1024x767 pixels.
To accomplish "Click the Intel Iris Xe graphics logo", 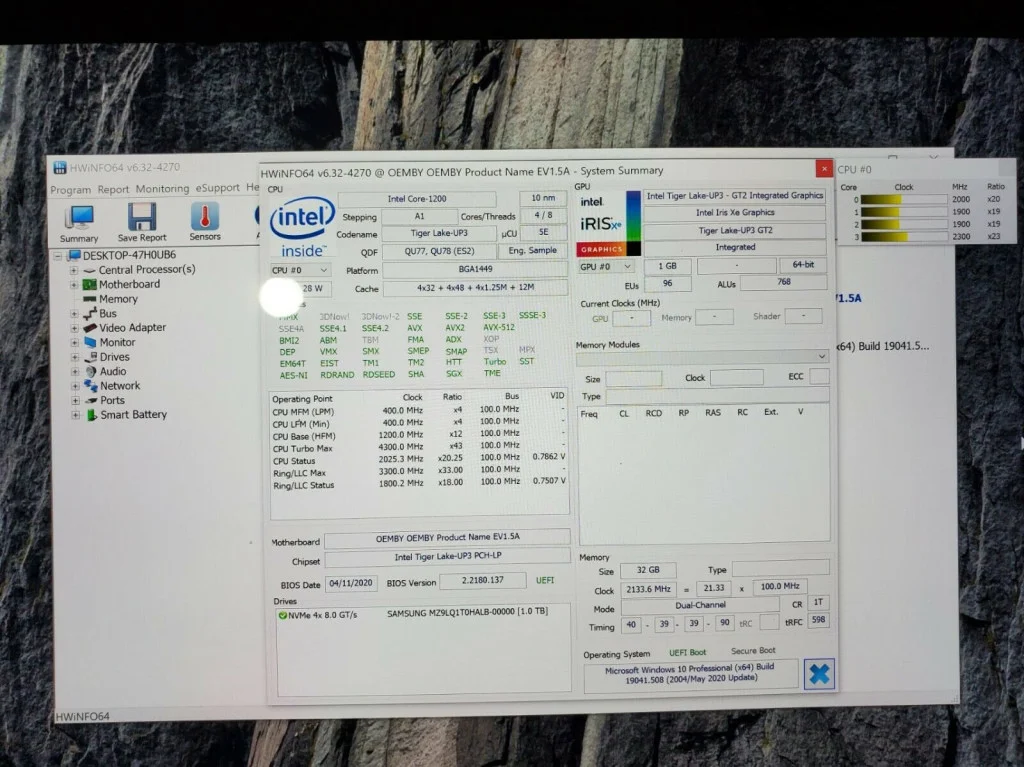I will point(604,222).
